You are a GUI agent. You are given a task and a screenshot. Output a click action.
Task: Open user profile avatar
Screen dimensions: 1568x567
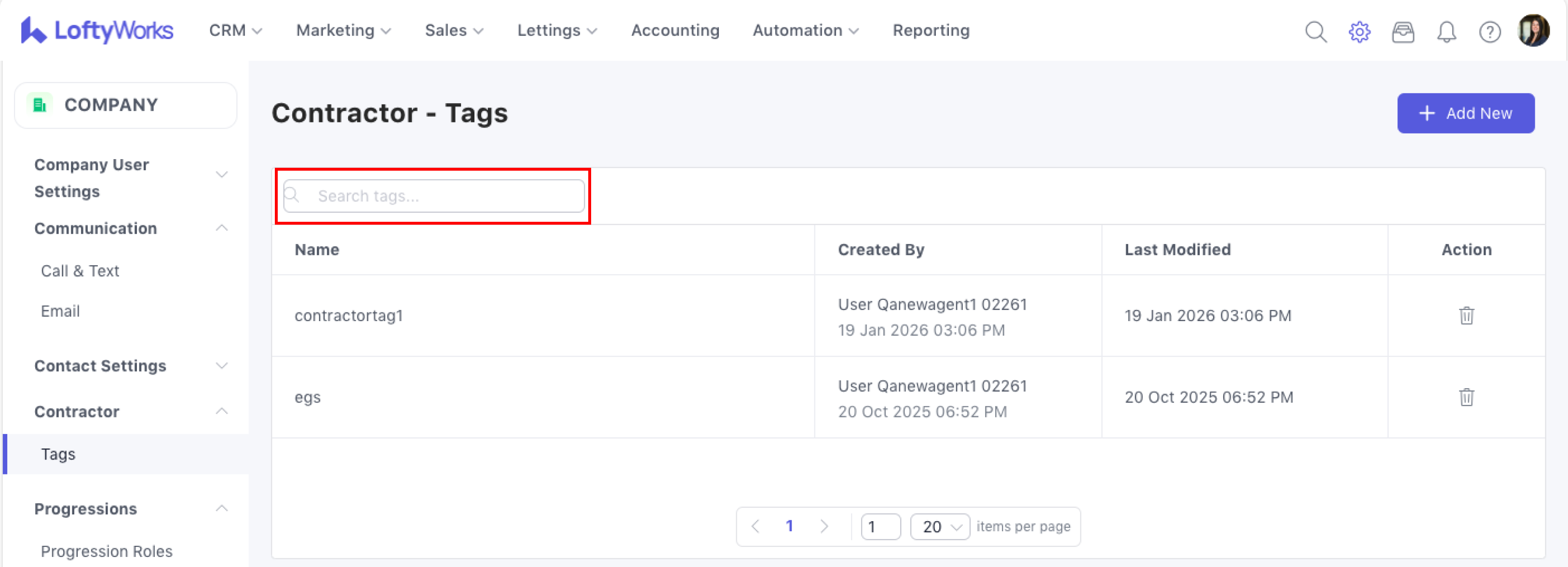pos(1533,30)
